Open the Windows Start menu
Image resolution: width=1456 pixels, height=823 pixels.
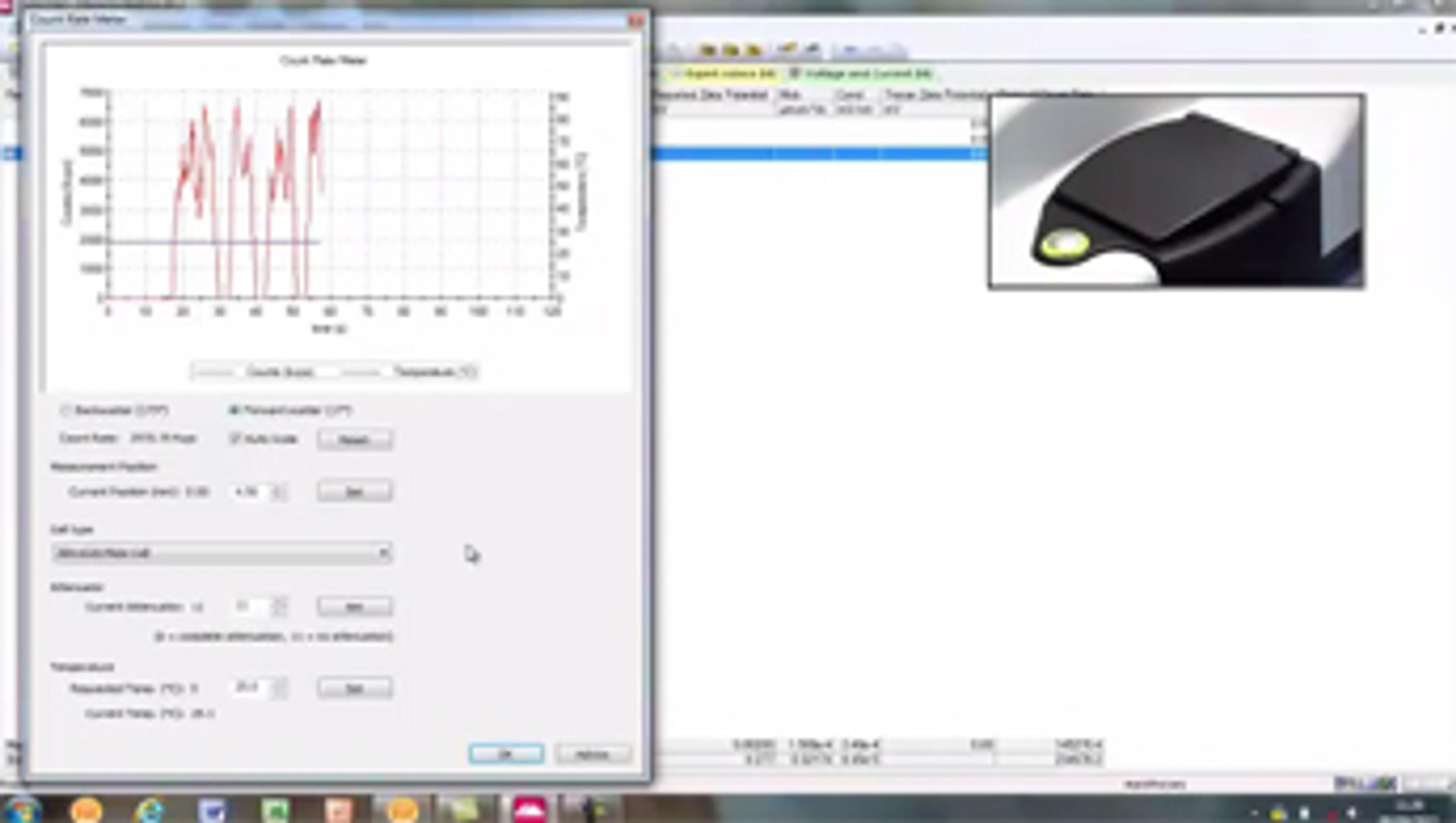(x=23, y=809)
